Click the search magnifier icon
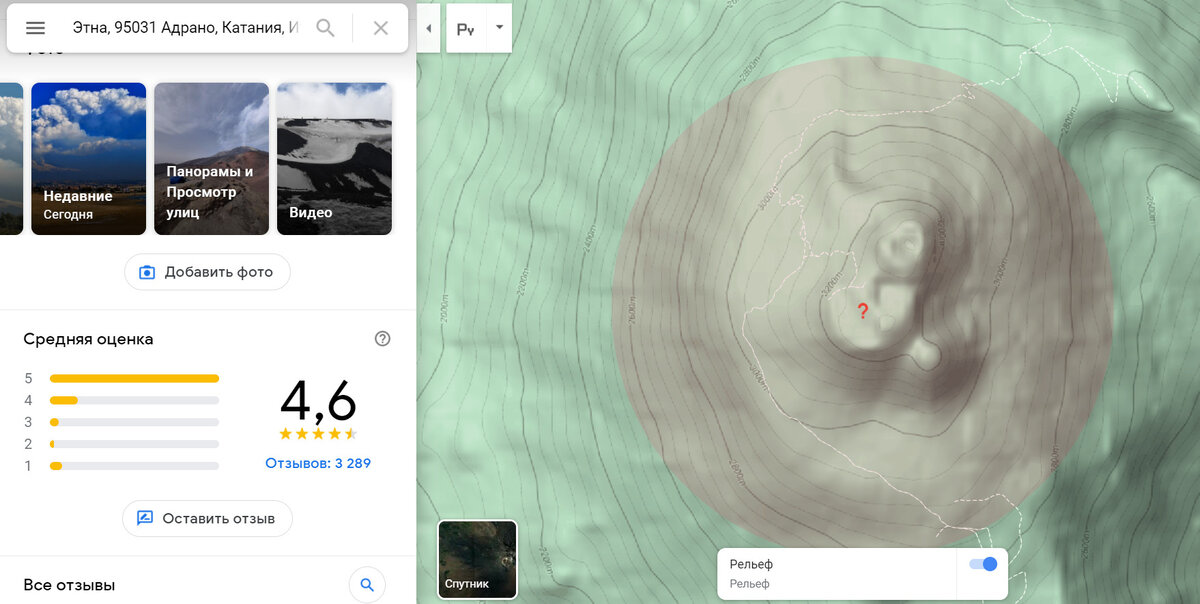The image size is (1200, 604). point(325,28)
